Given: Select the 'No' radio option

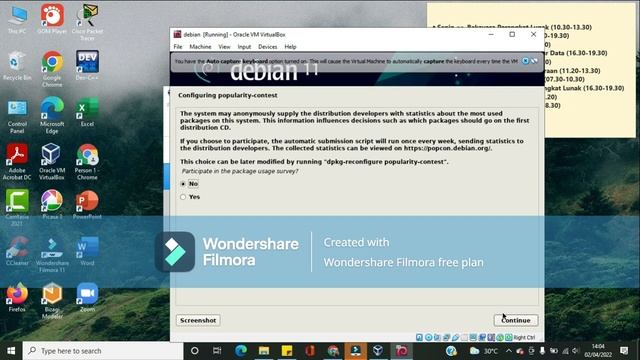Looking at the screenshot, I should pyautogui.click(x=183, y=184).
